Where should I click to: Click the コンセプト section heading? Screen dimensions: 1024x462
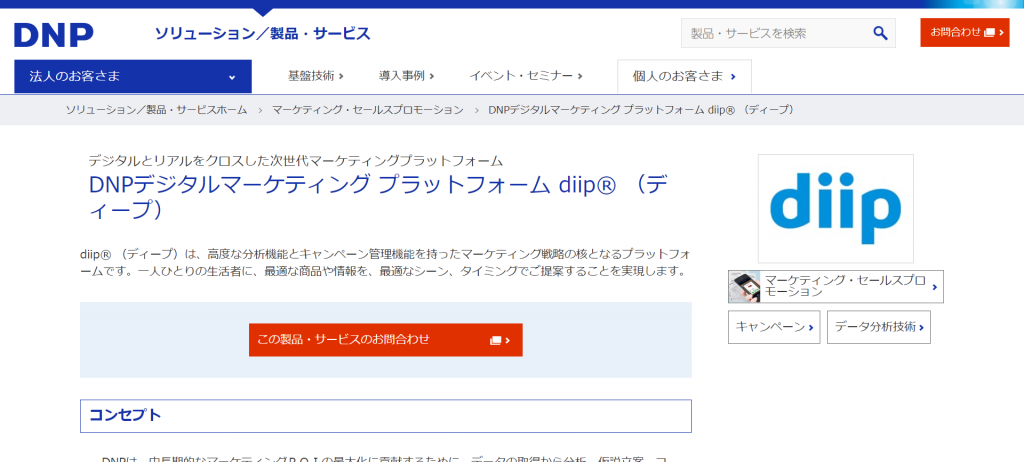[x=385, y=416]
